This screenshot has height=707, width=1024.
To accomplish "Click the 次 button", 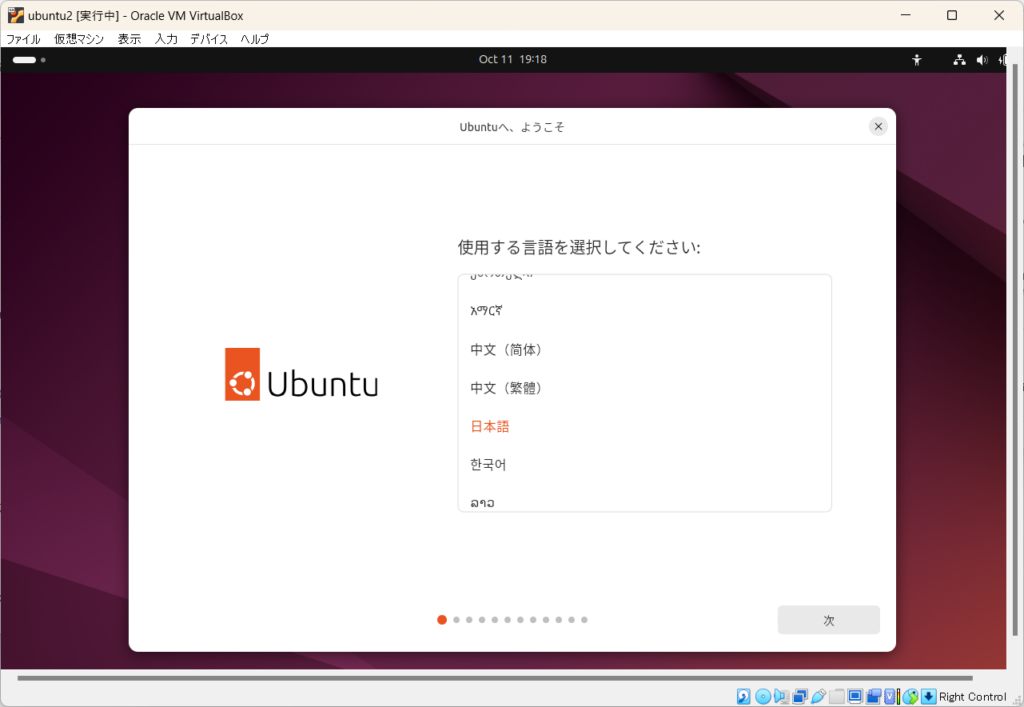I will click(x=829, y=620).
